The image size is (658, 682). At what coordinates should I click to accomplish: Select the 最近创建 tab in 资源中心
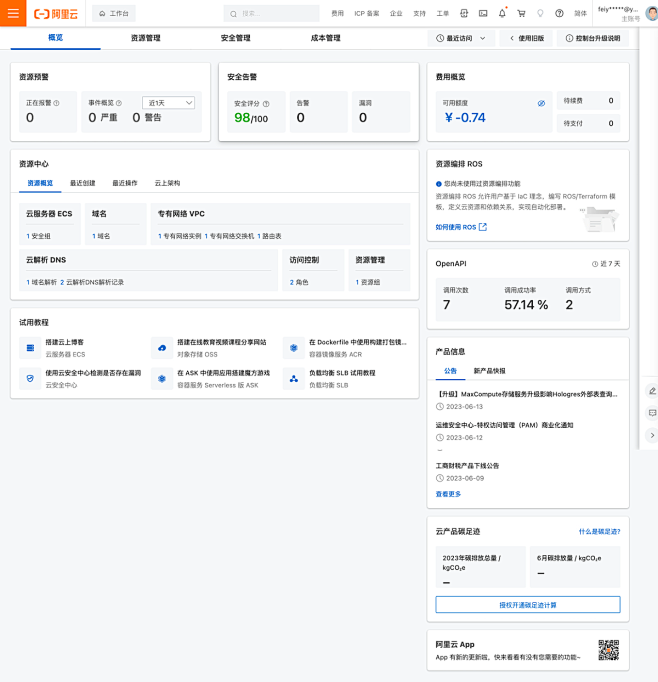pos(83,183)
